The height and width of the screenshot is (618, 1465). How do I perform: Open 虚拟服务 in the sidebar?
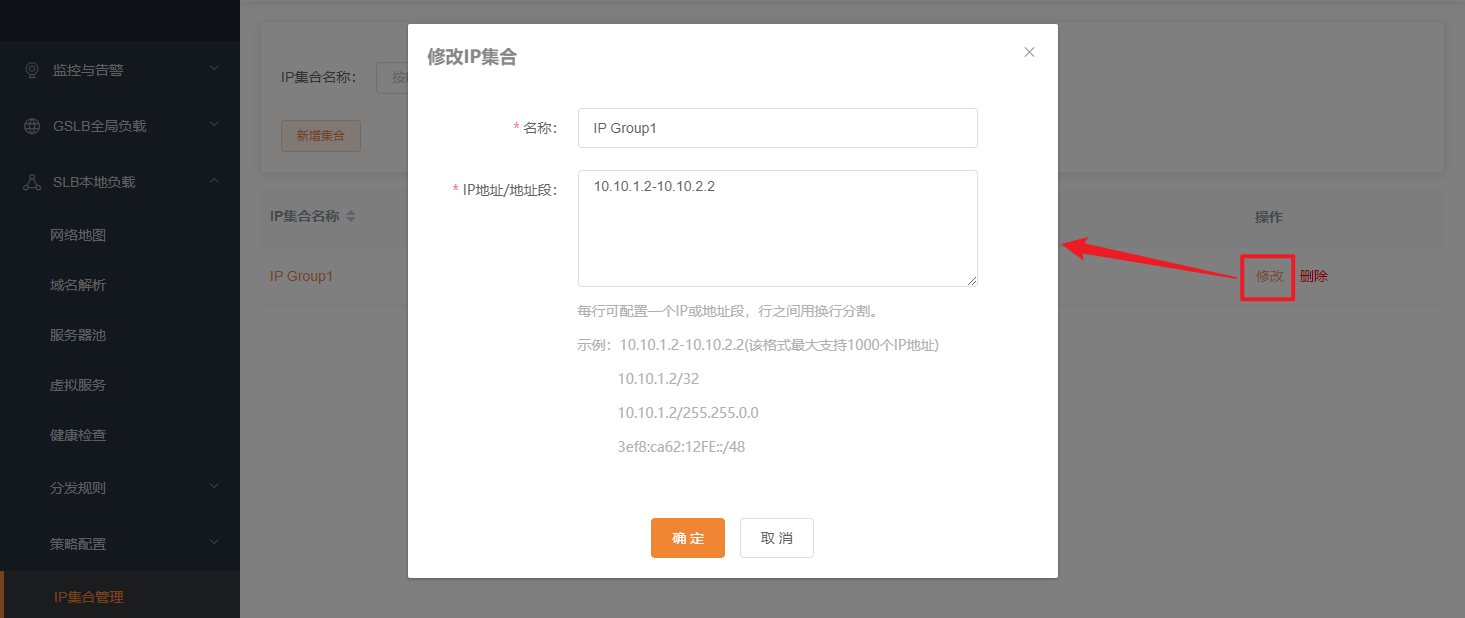(78, 385)
